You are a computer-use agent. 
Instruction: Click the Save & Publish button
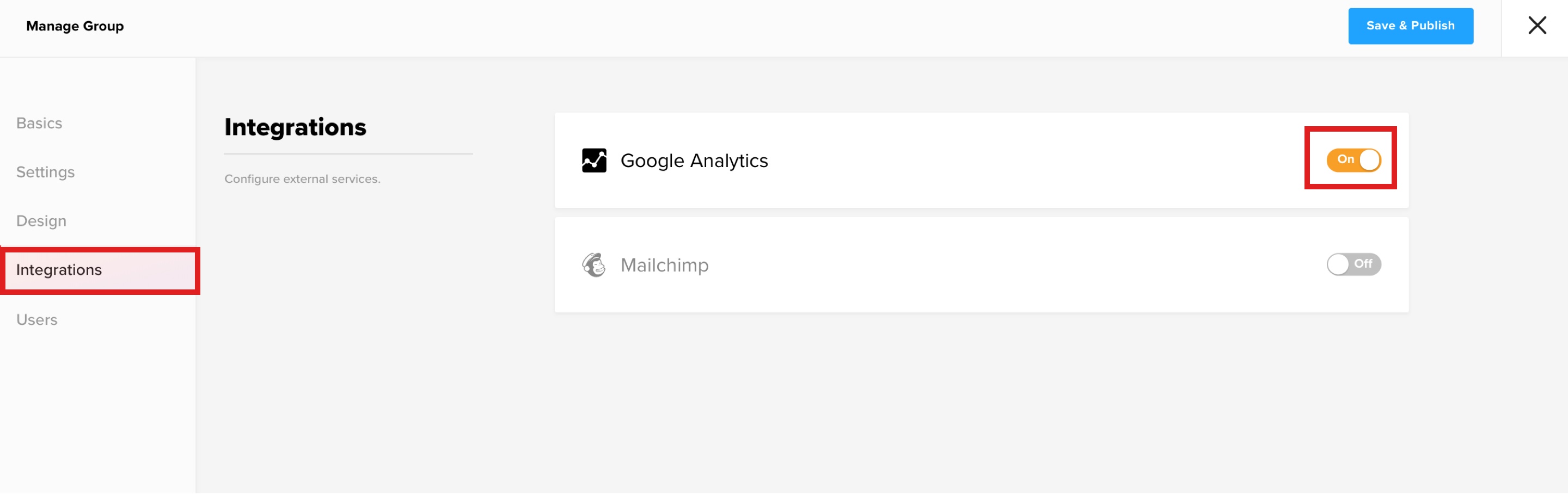click(1410, 26)
